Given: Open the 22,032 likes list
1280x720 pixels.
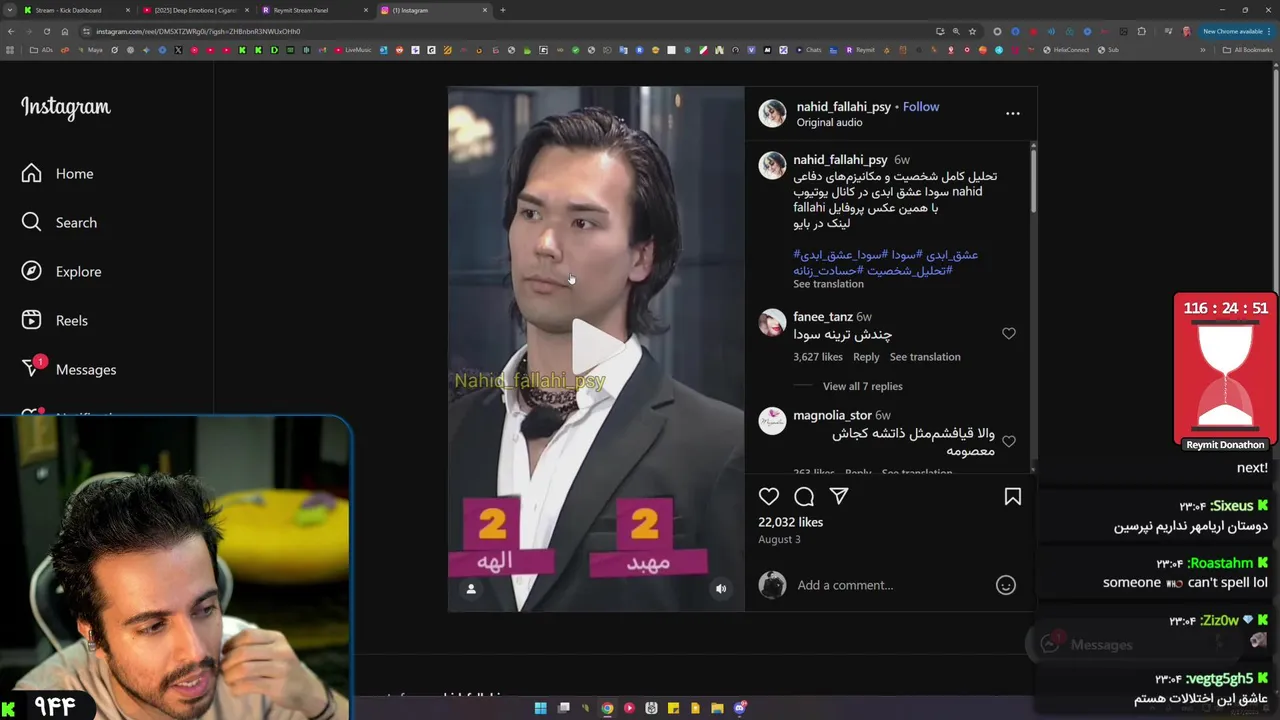Looking at the screenshot, I should [x=791, y=522].
